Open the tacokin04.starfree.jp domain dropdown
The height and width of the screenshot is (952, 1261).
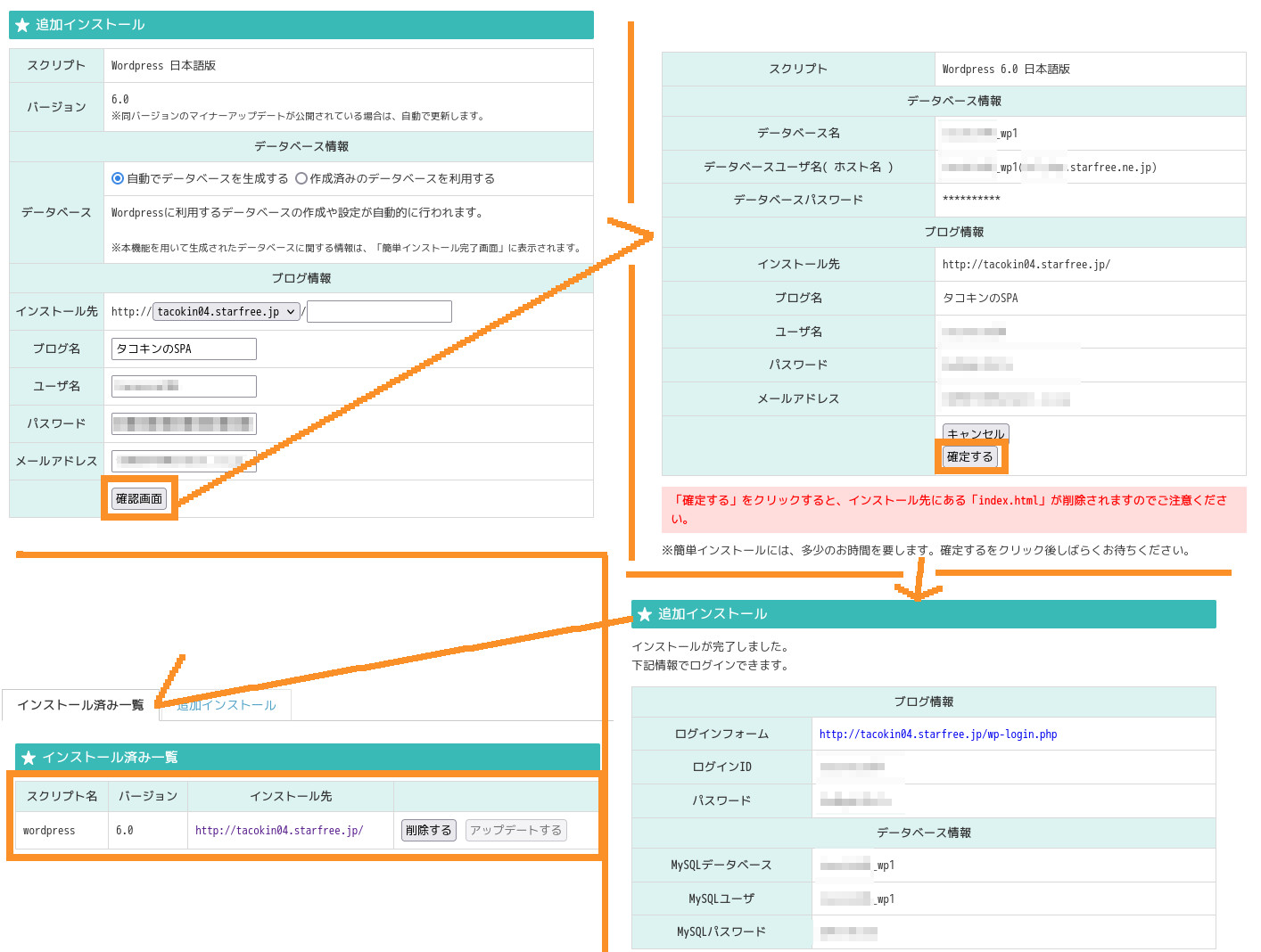click(227, 311)
